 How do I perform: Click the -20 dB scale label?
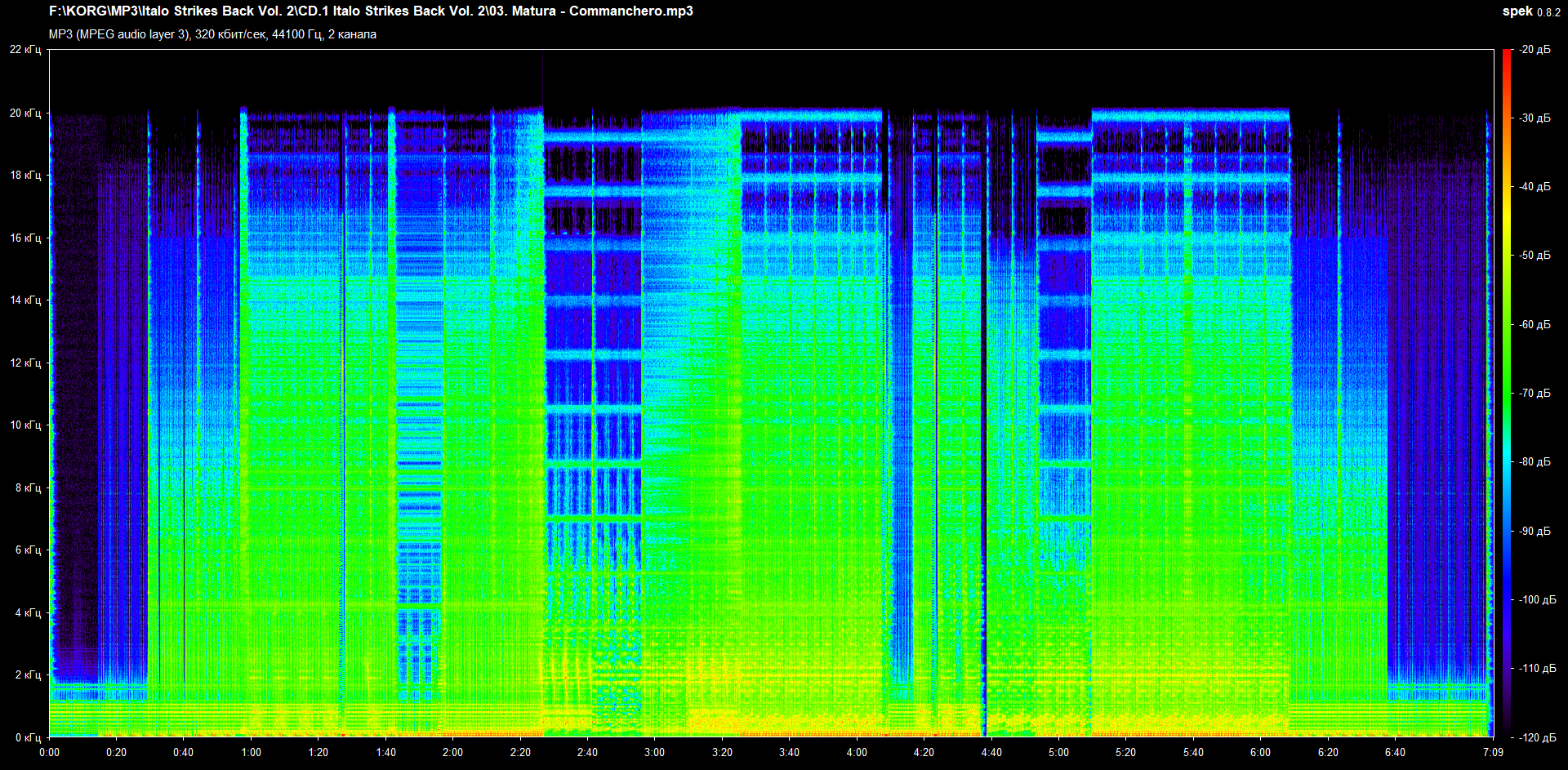click(1535, 50)
